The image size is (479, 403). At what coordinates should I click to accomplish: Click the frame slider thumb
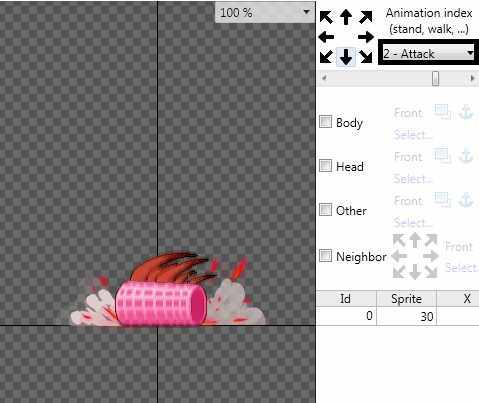click(x=435, y=79)
